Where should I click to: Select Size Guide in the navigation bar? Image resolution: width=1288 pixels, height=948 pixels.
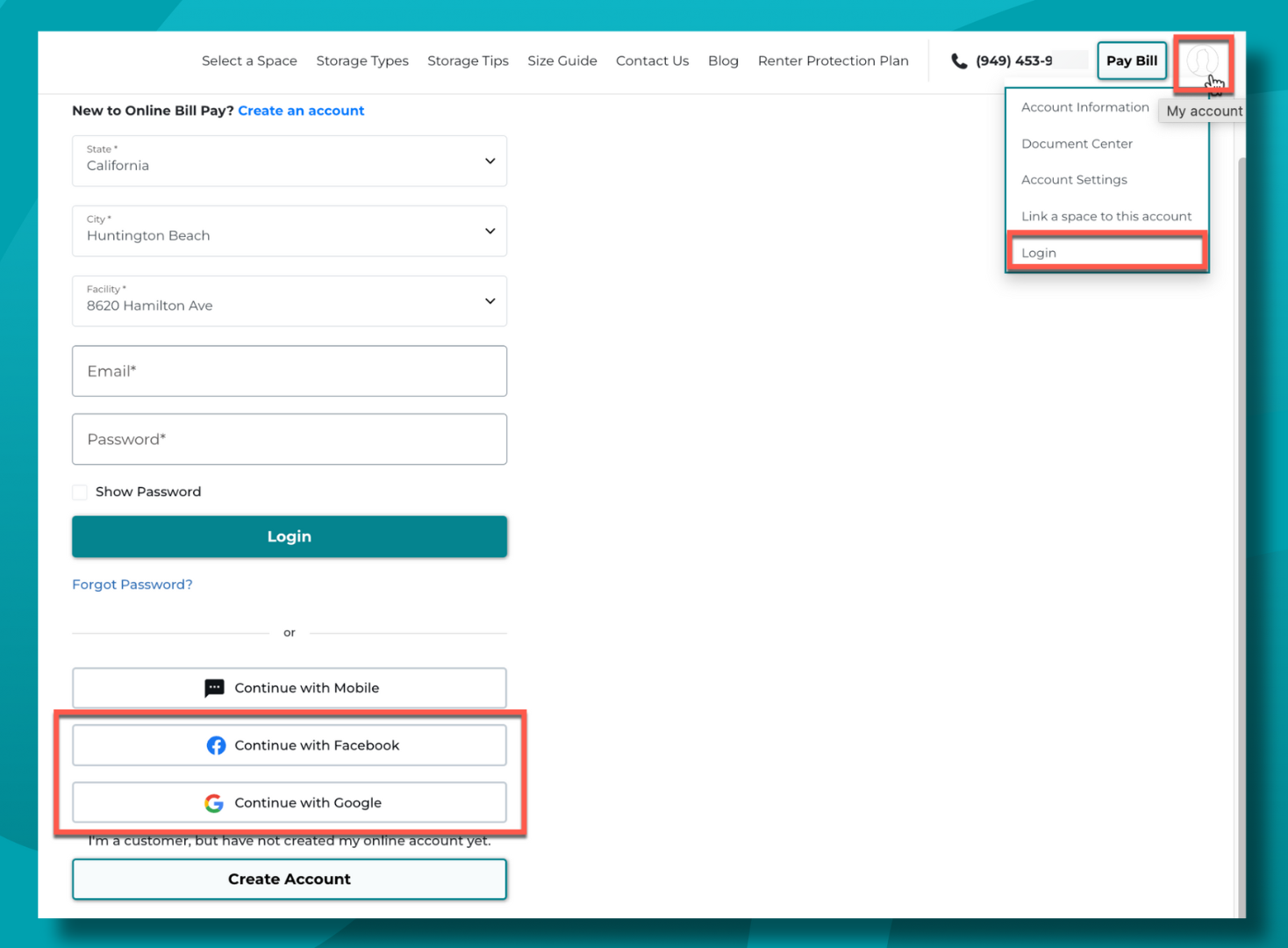tap(562, 61)
